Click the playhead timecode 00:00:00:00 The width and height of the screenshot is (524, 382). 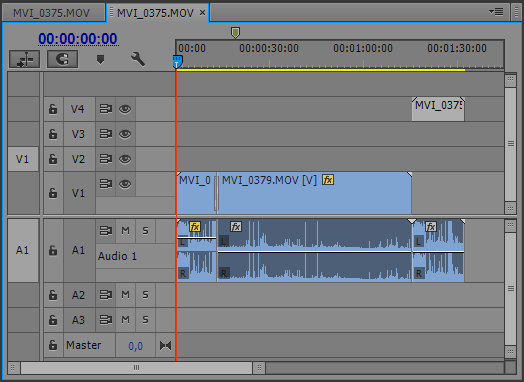[x=78, y=39]
